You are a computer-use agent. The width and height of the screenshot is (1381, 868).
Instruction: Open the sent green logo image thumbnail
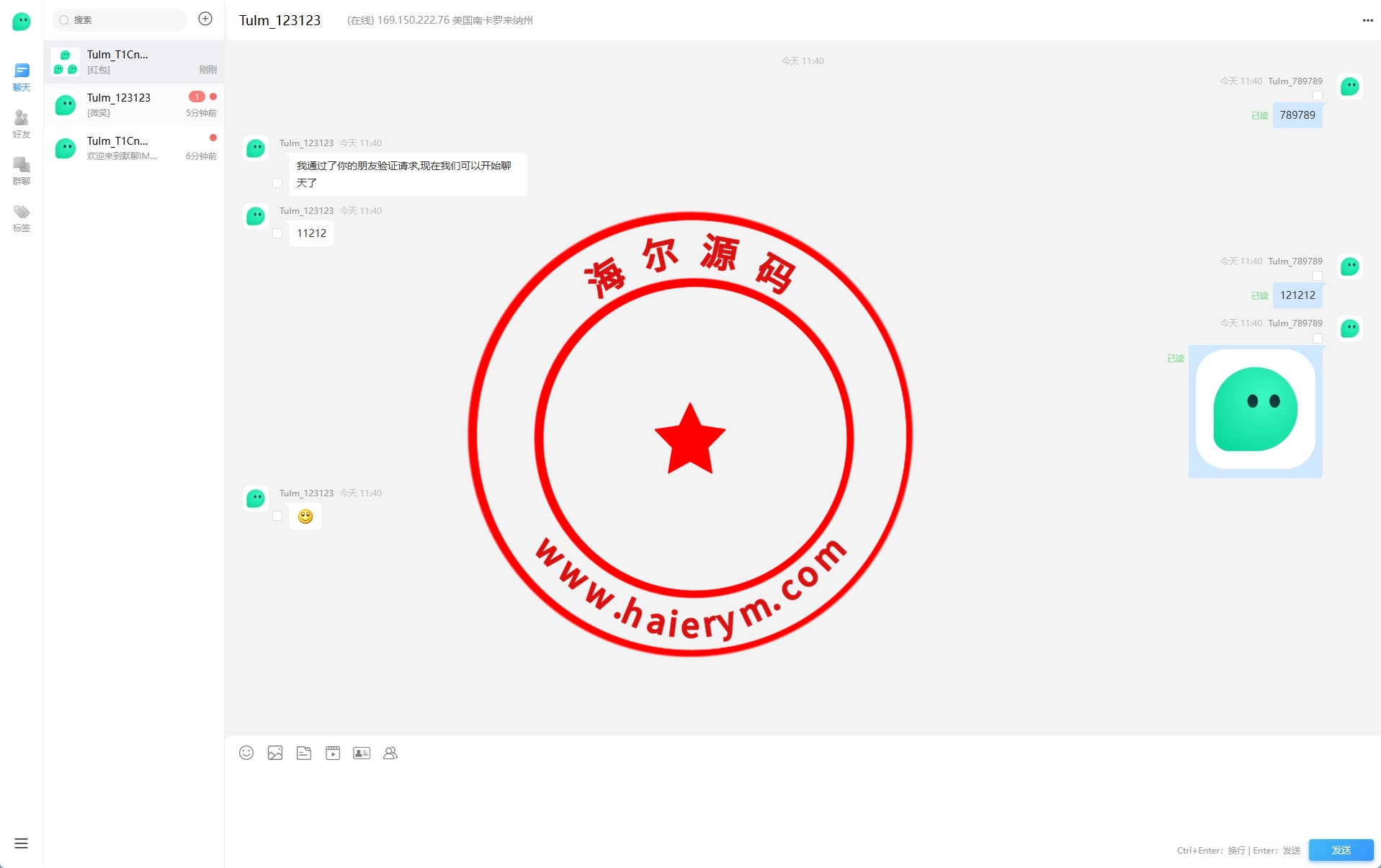click(1255, 410)
